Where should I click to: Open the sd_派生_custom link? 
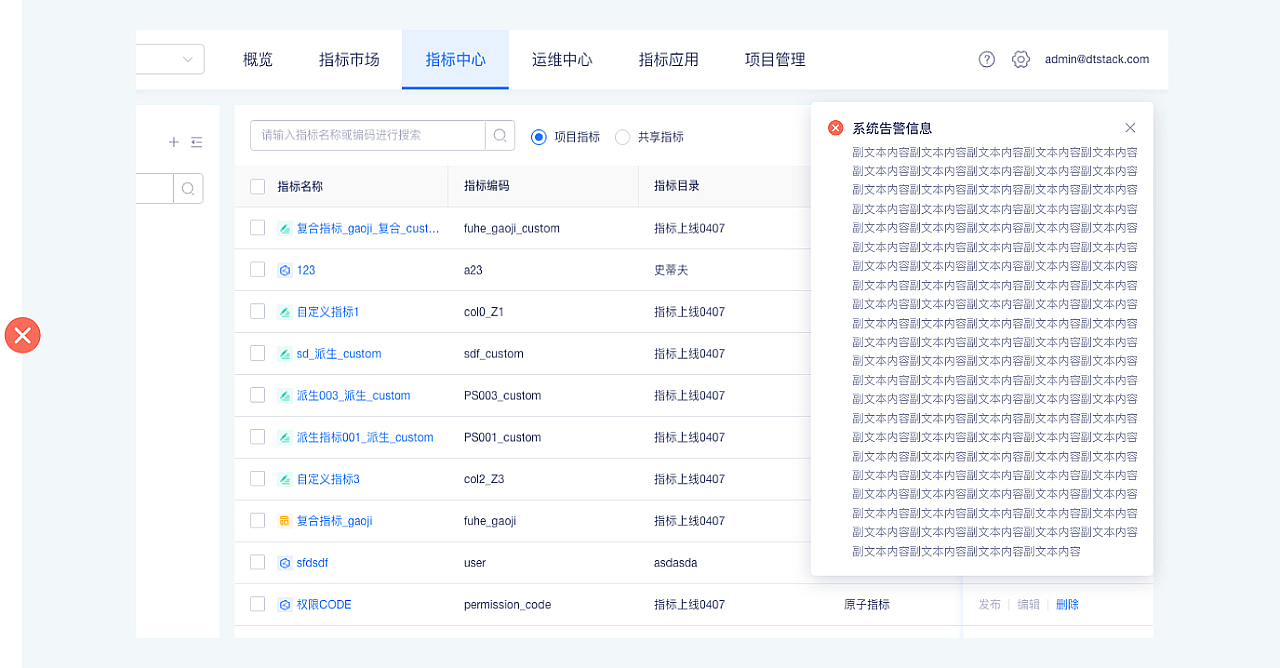point(339,354)
